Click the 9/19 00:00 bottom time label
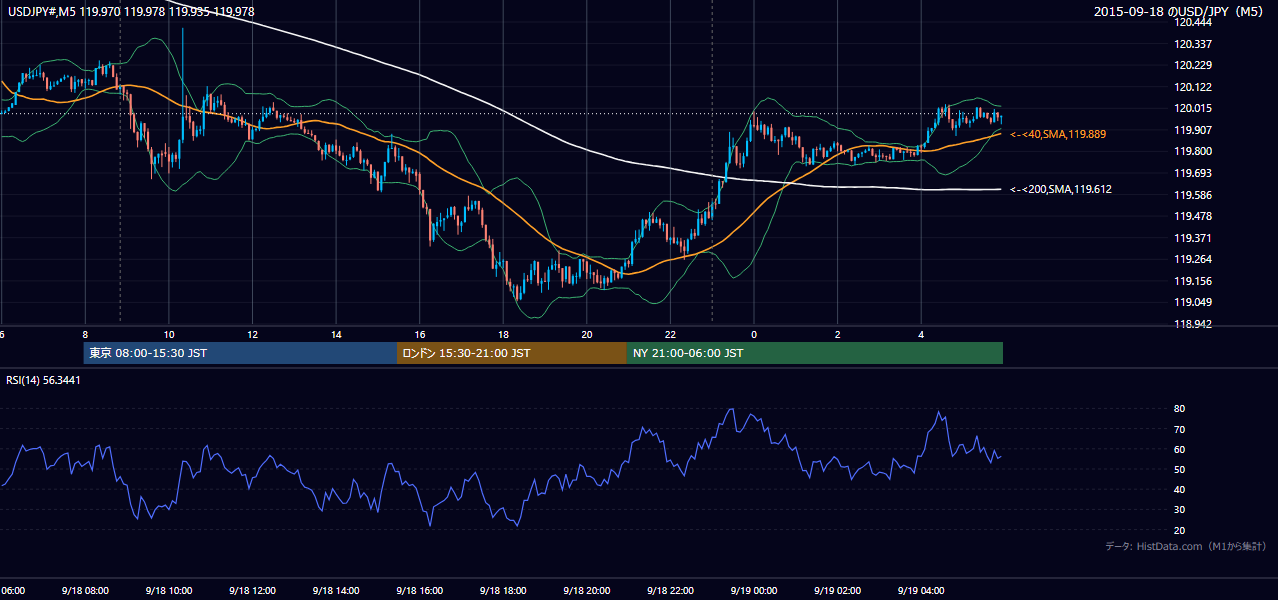Viewport: 1278px width, 600px height. click(x=753, y=590)
